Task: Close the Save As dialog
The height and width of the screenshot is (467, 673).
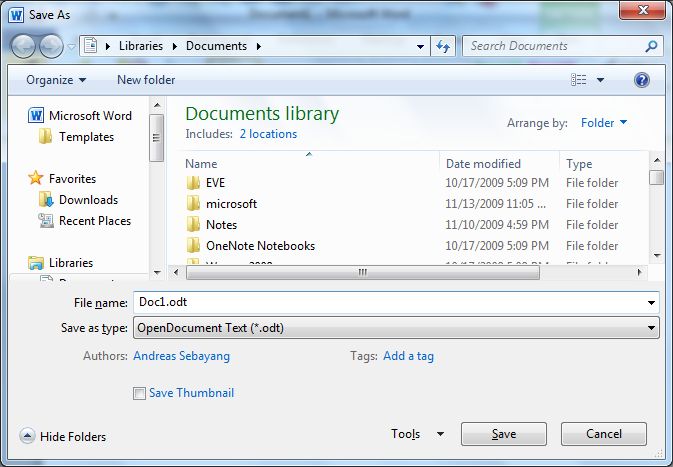Action: pyautogui.click(x=642, y=10)
